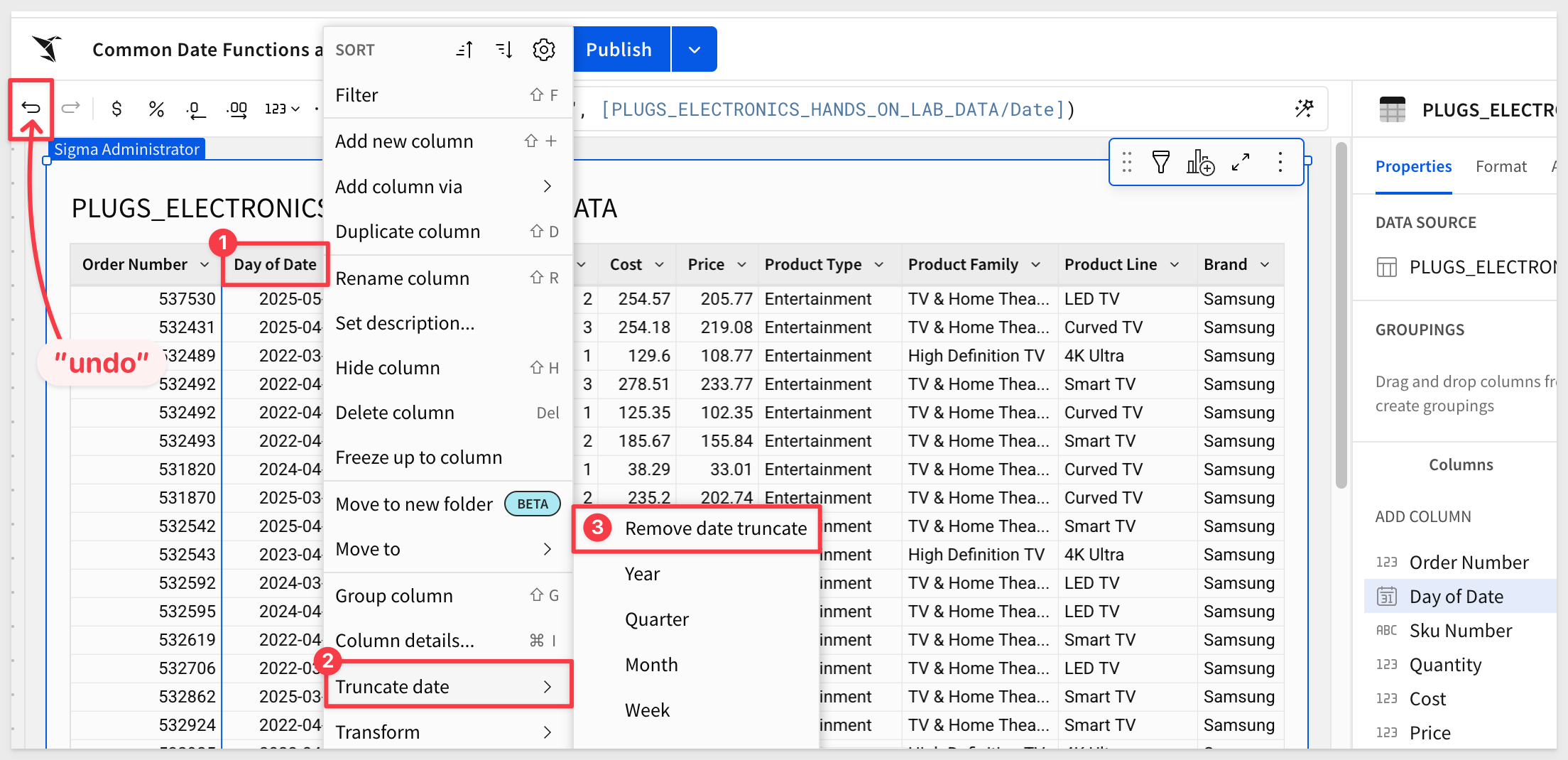
Task: Click the undo arrow icon
Action: click(31, 108)
